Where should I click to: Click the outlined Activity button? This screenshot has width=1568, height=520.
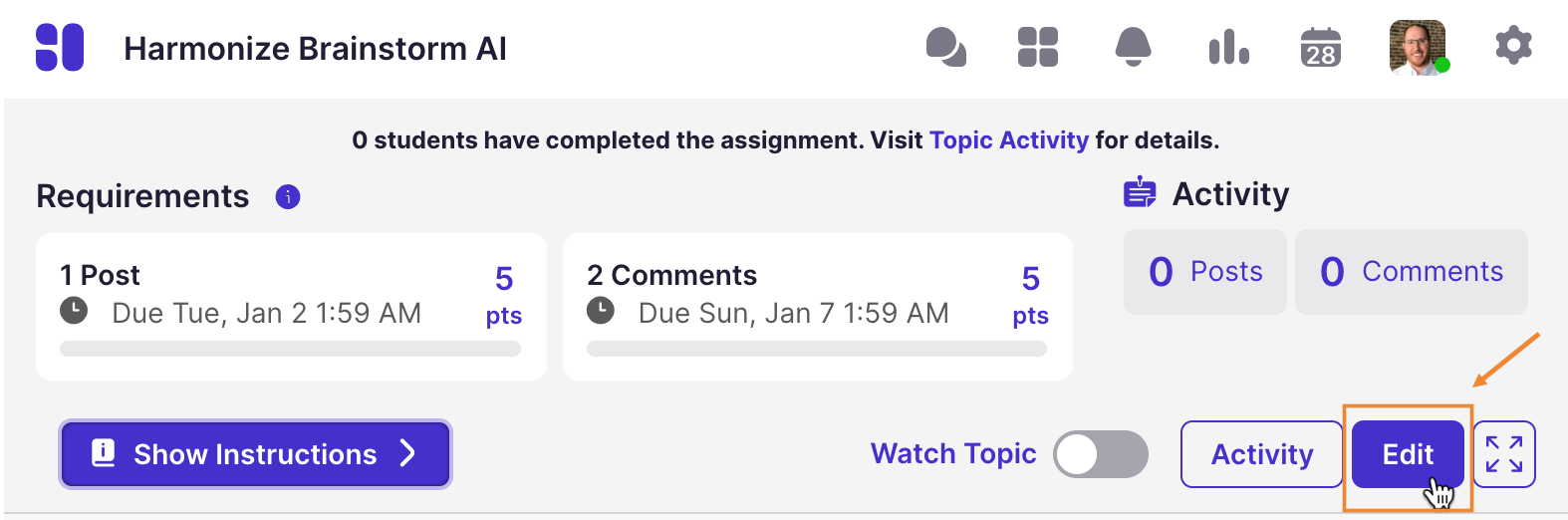(1261, 454)
